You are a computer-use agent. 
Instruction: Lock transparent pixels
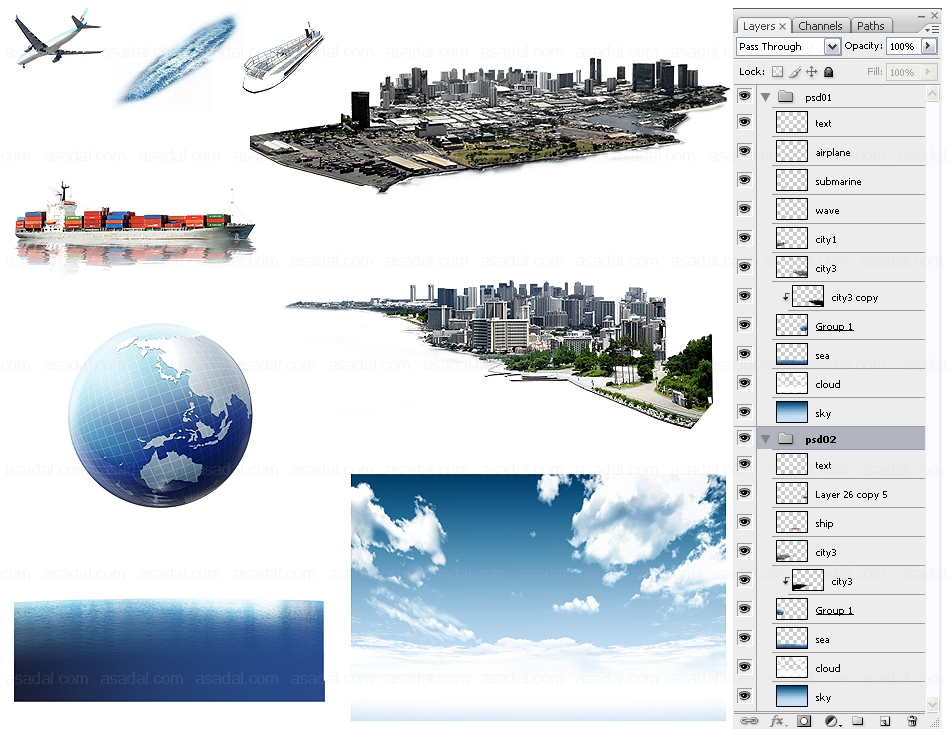pyautogui.click(x=777, y=72)
